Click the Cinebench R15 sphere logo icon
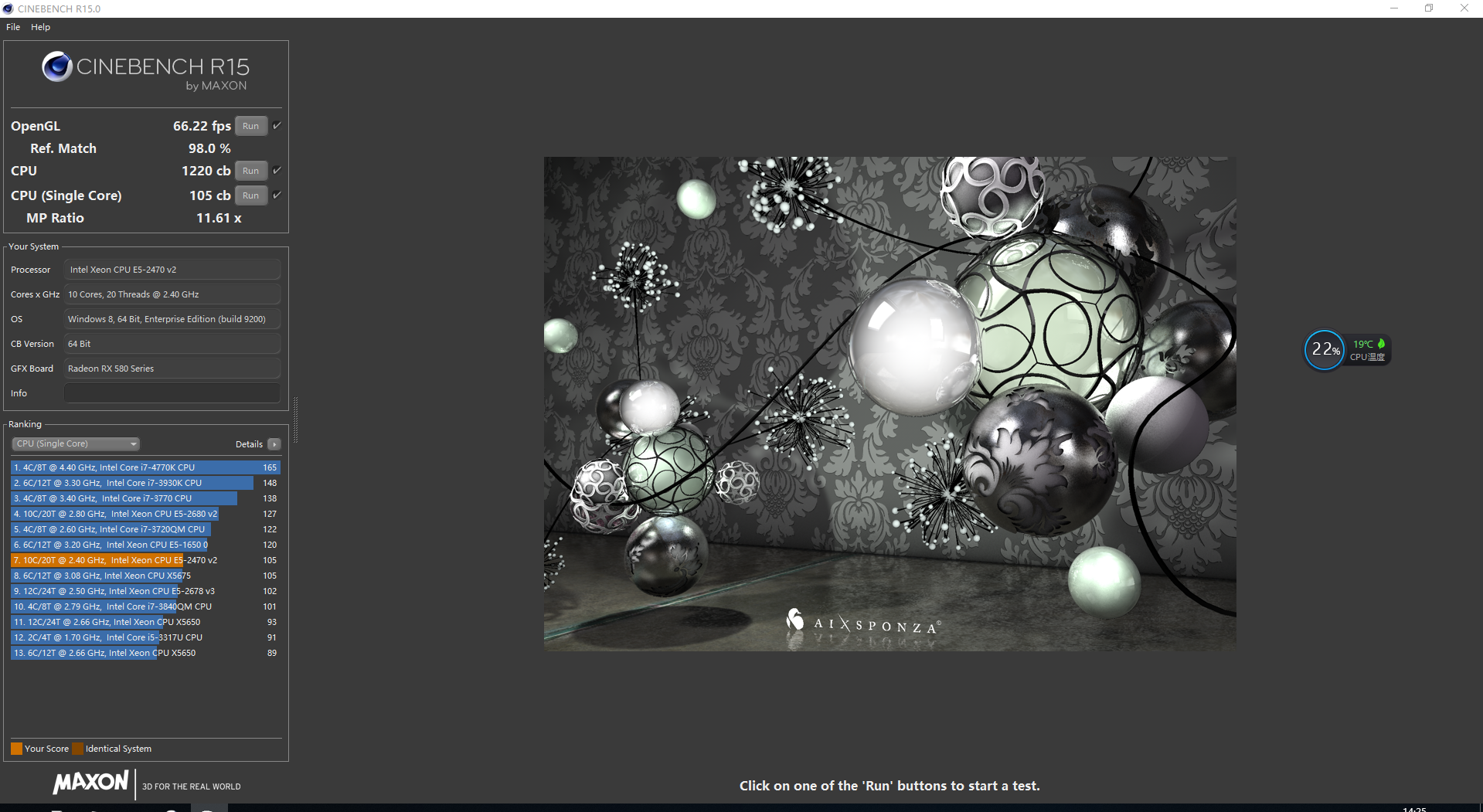Image resolution: width=1483 pixels, height=812 pixels. pyautogui.click(x=57, y=67)
